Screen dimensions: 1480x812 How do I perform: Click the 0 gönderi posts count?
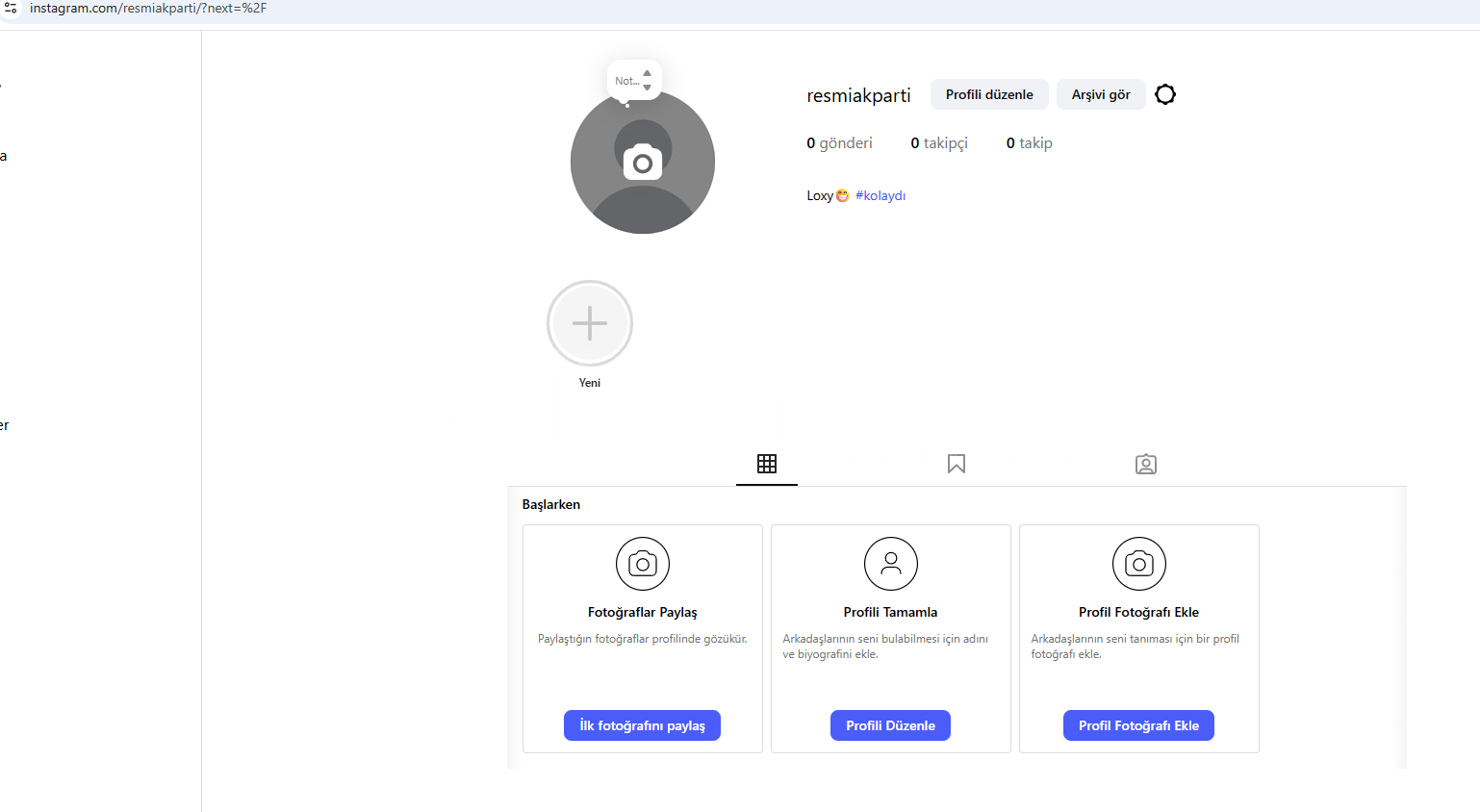pyautogui.click(x=839, y=142)
